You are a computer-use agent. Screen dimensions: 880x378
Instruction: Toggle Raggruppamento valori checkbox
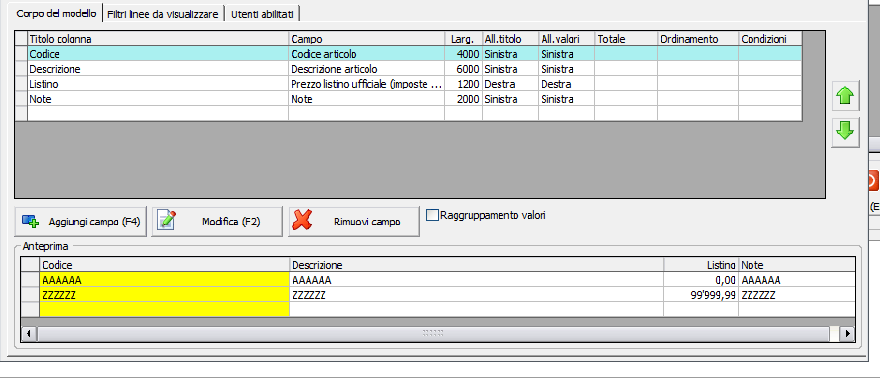[432, 215]
